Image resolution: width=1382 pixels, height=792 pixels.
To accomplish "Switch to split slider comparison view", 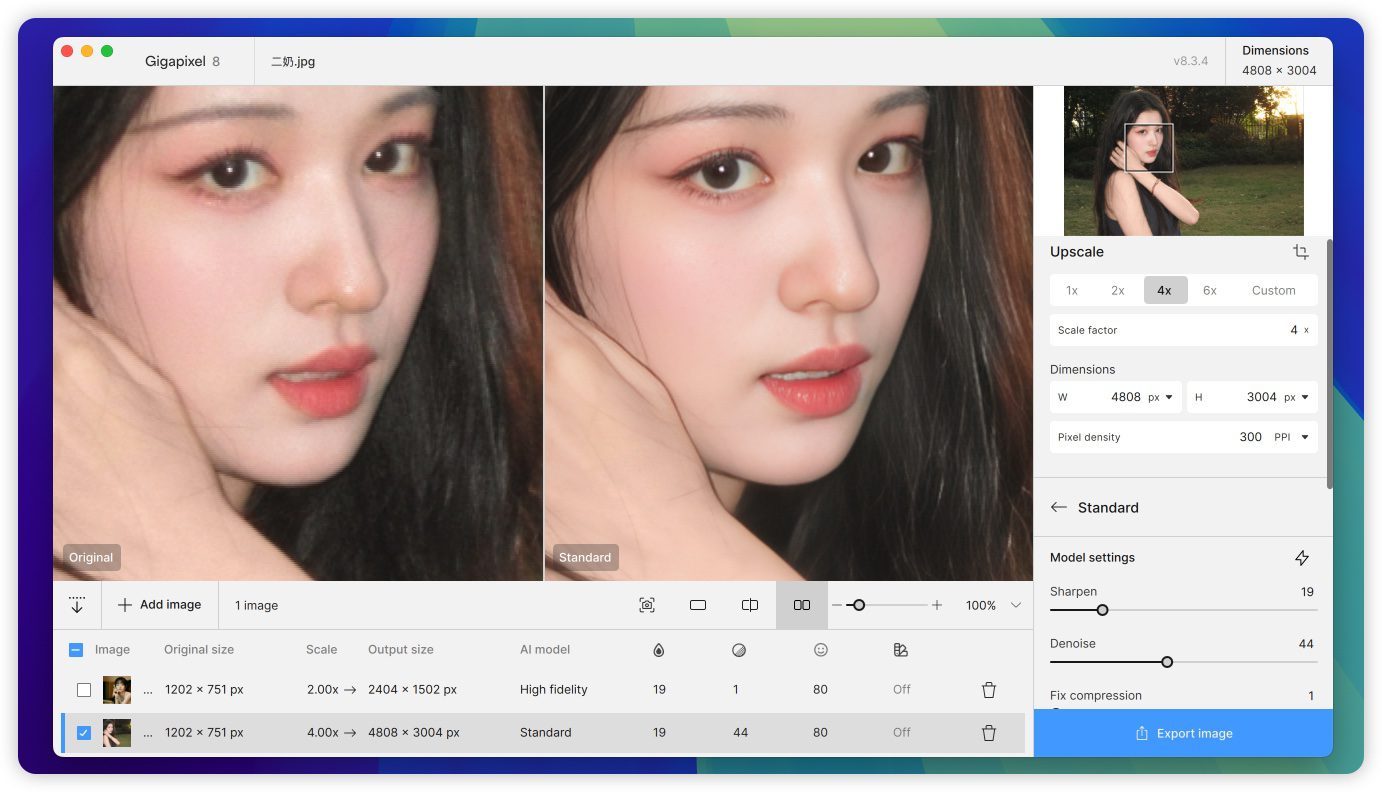I will click(x=750, y=605).
